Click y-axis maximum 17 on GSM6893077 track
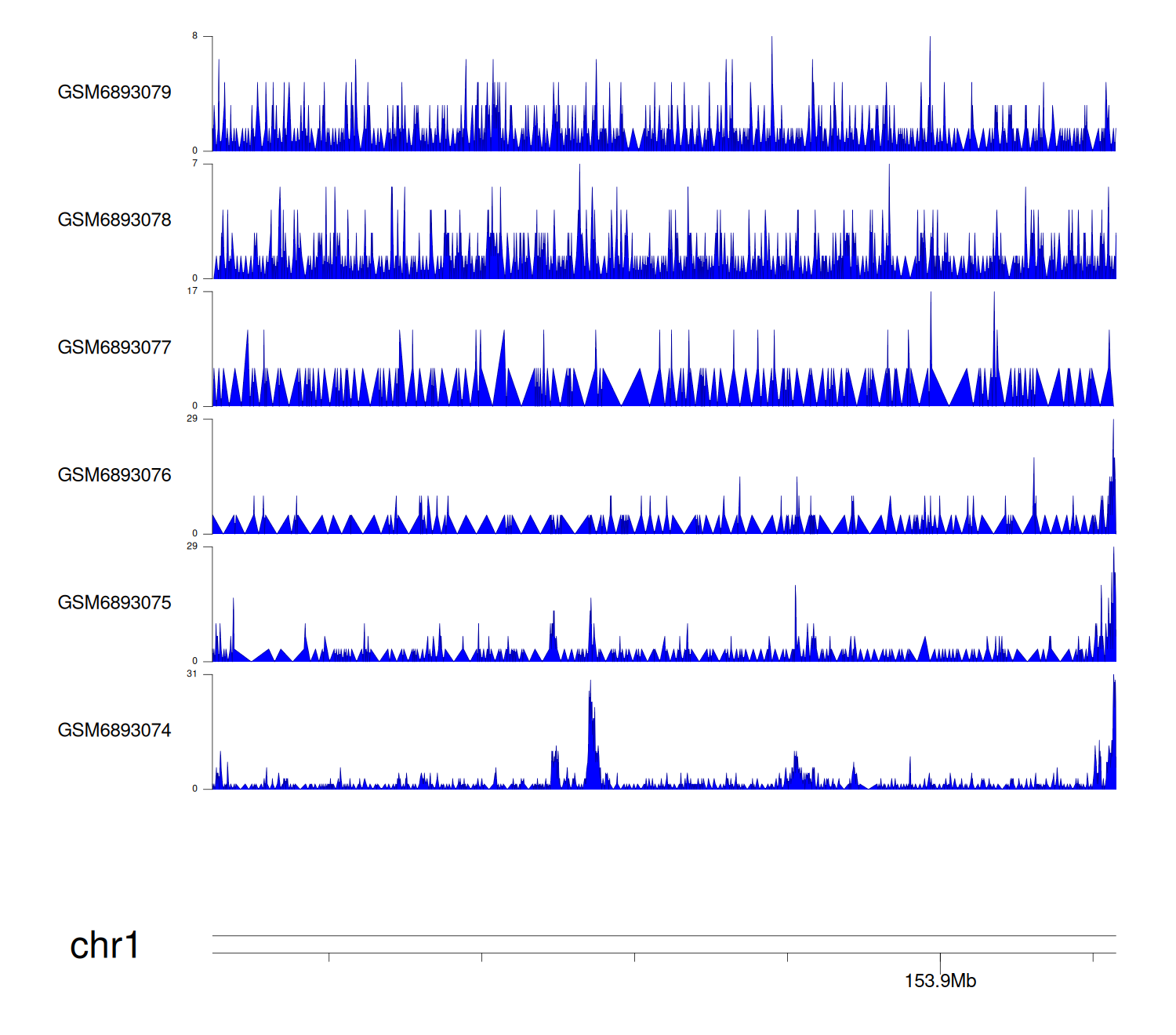 [192, 292]
